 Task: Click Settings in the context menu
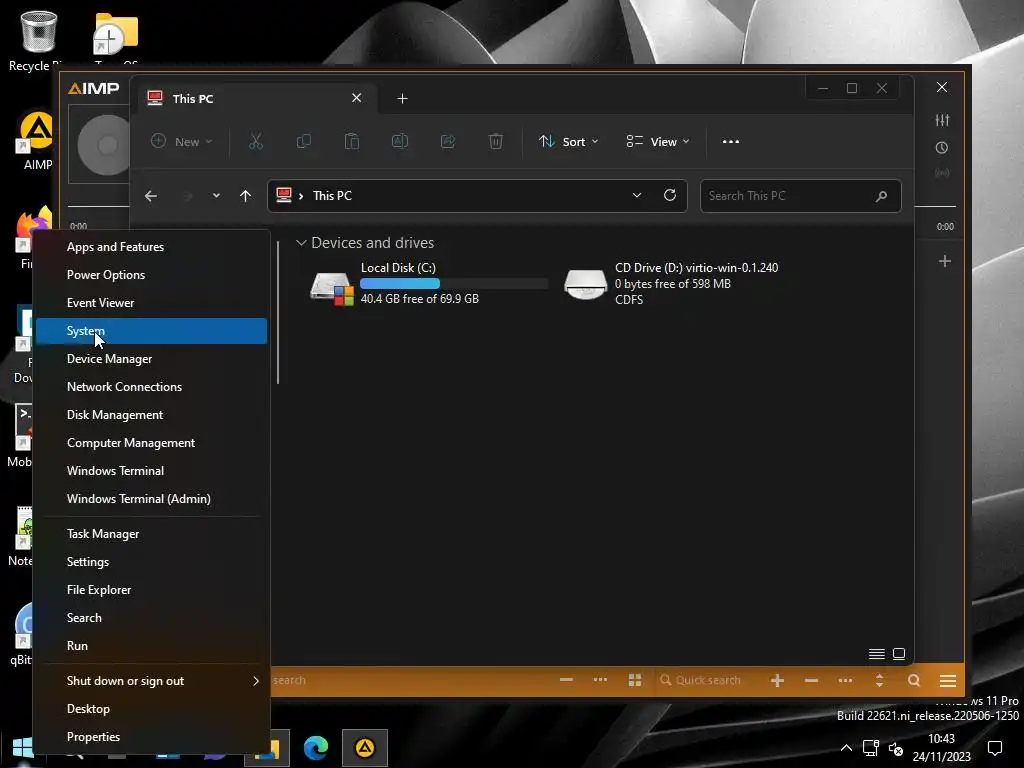[x=152, y=562]
